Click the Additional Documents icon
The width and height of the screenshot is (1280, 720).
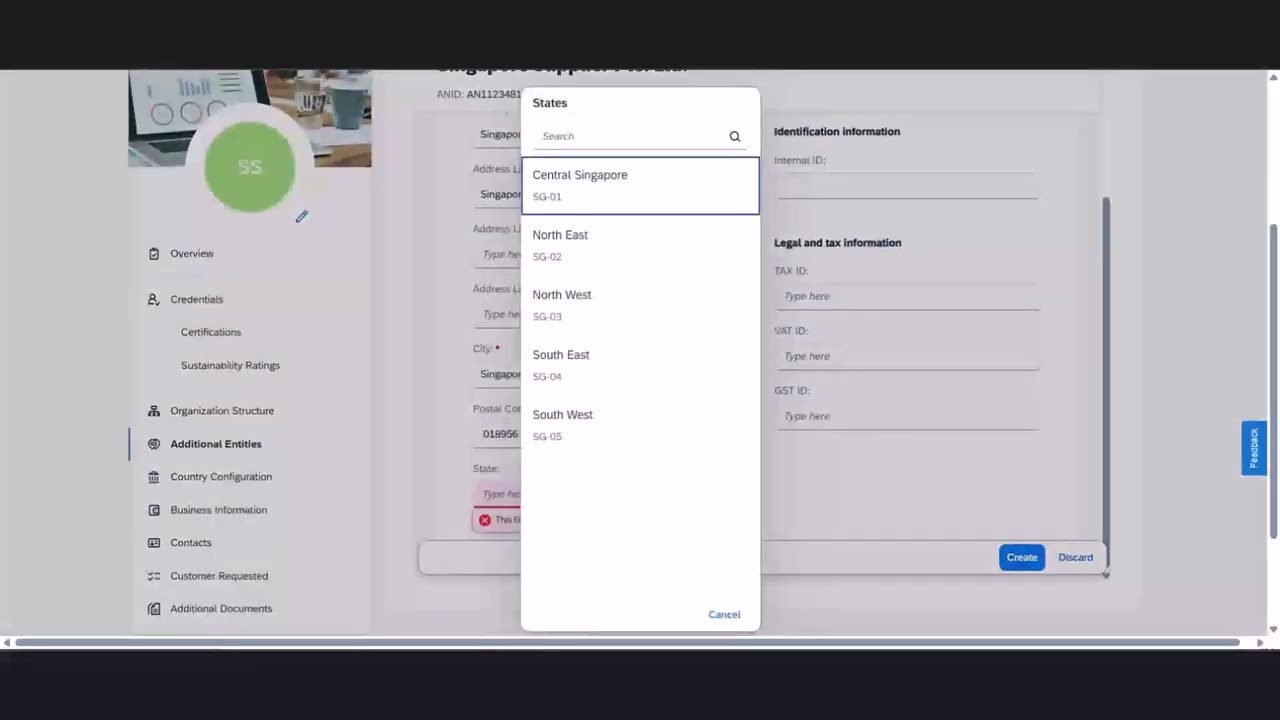pyautogui.click(x=153, y=609)
